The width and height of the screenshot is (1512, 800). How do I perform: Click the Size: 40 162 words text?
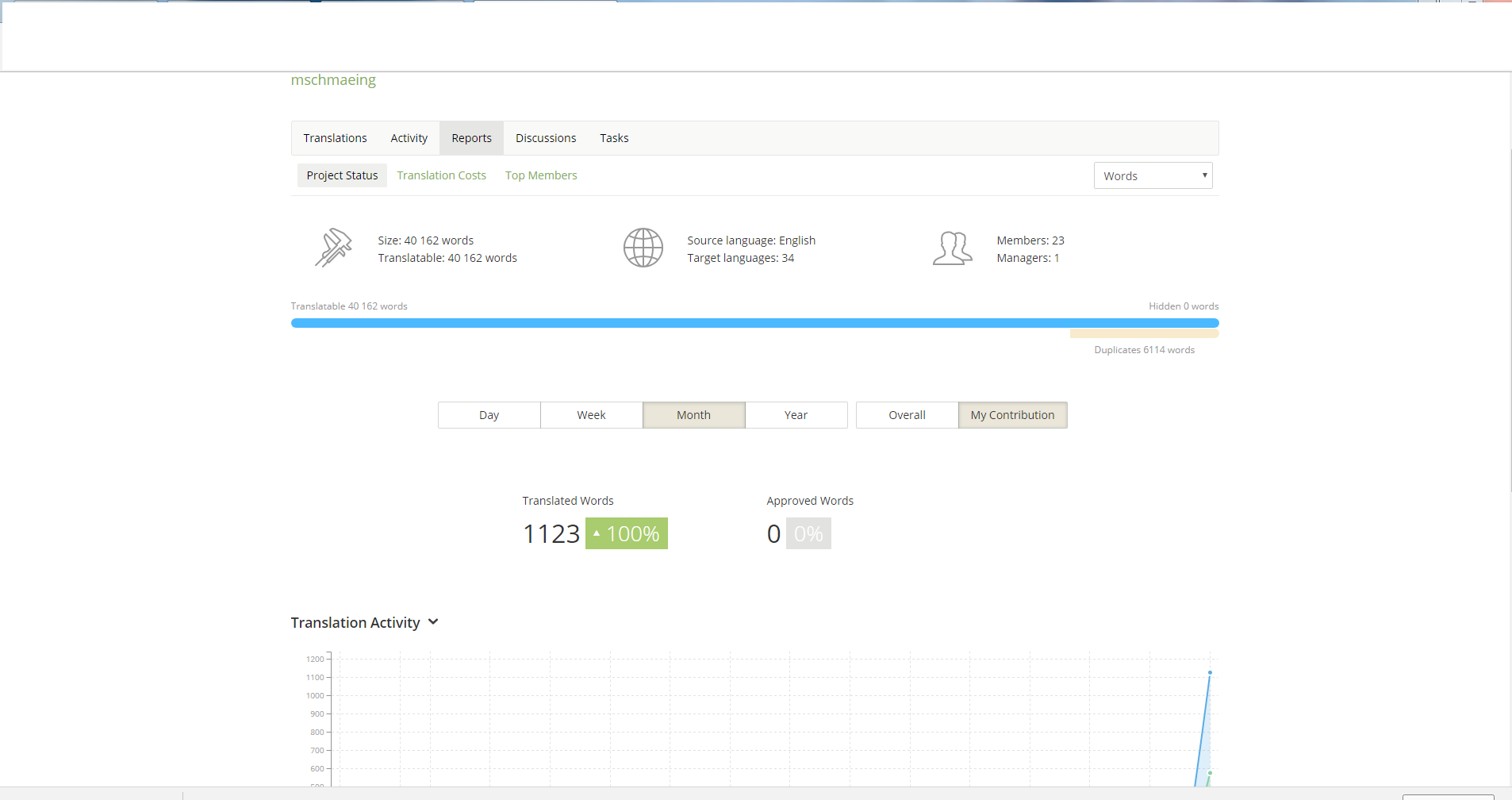[x=425, y=240]
